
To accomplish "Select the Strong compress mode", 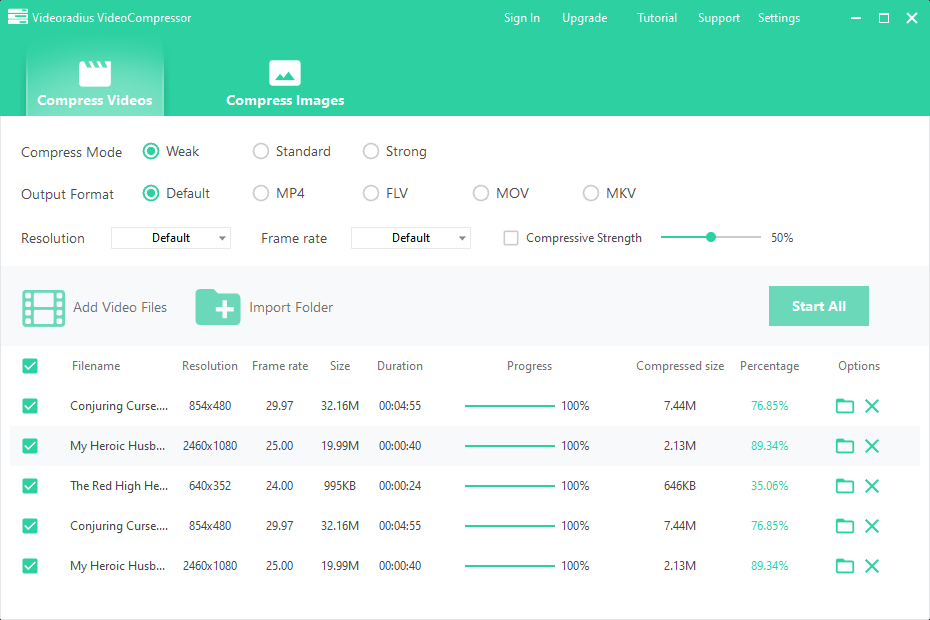I will 371,152.
